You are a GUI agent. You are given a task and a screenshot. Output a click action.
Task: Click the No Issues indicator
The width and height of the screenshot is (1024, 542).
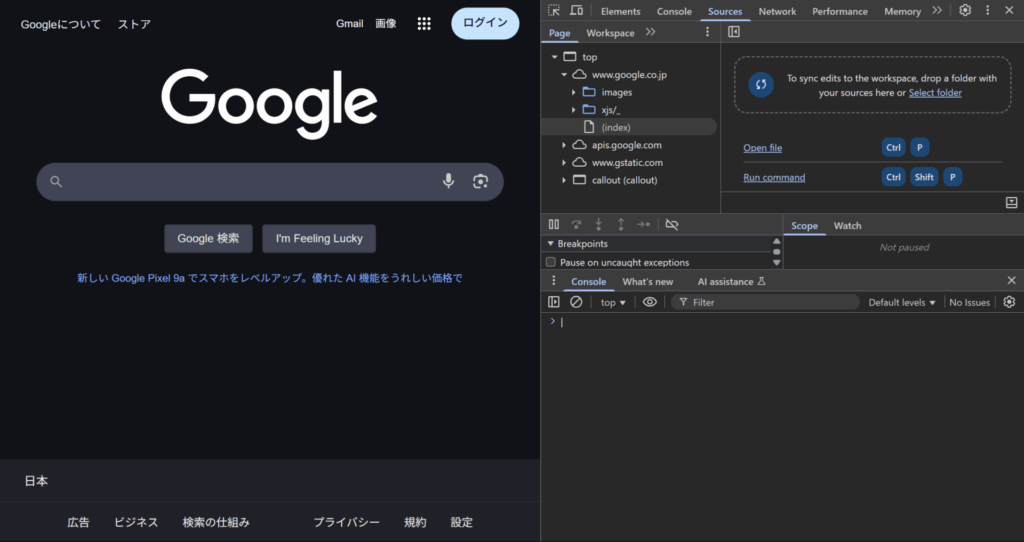969,302
